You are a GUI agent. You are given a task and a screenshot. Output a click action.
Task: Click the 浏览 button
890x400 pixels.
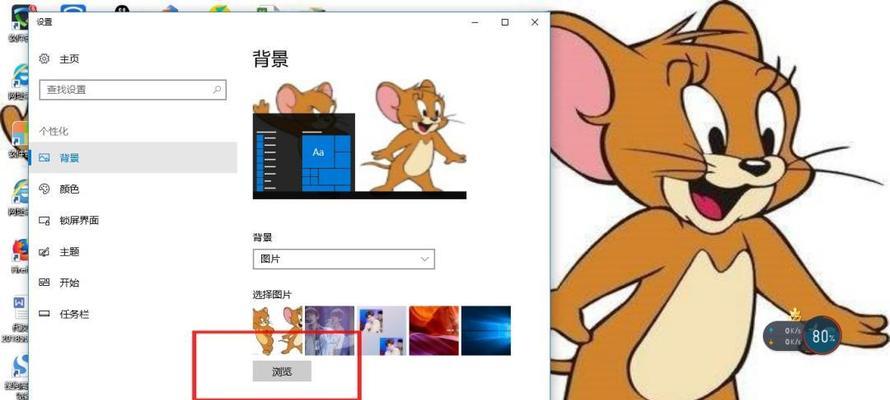[x=282, y=372]
